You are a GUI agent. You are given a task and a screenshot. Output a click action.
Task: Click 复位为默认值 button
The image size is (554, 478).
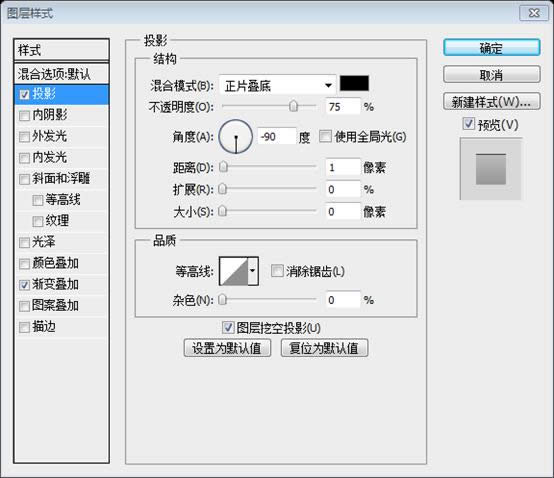pyautogui.click(x=324, y=348)
